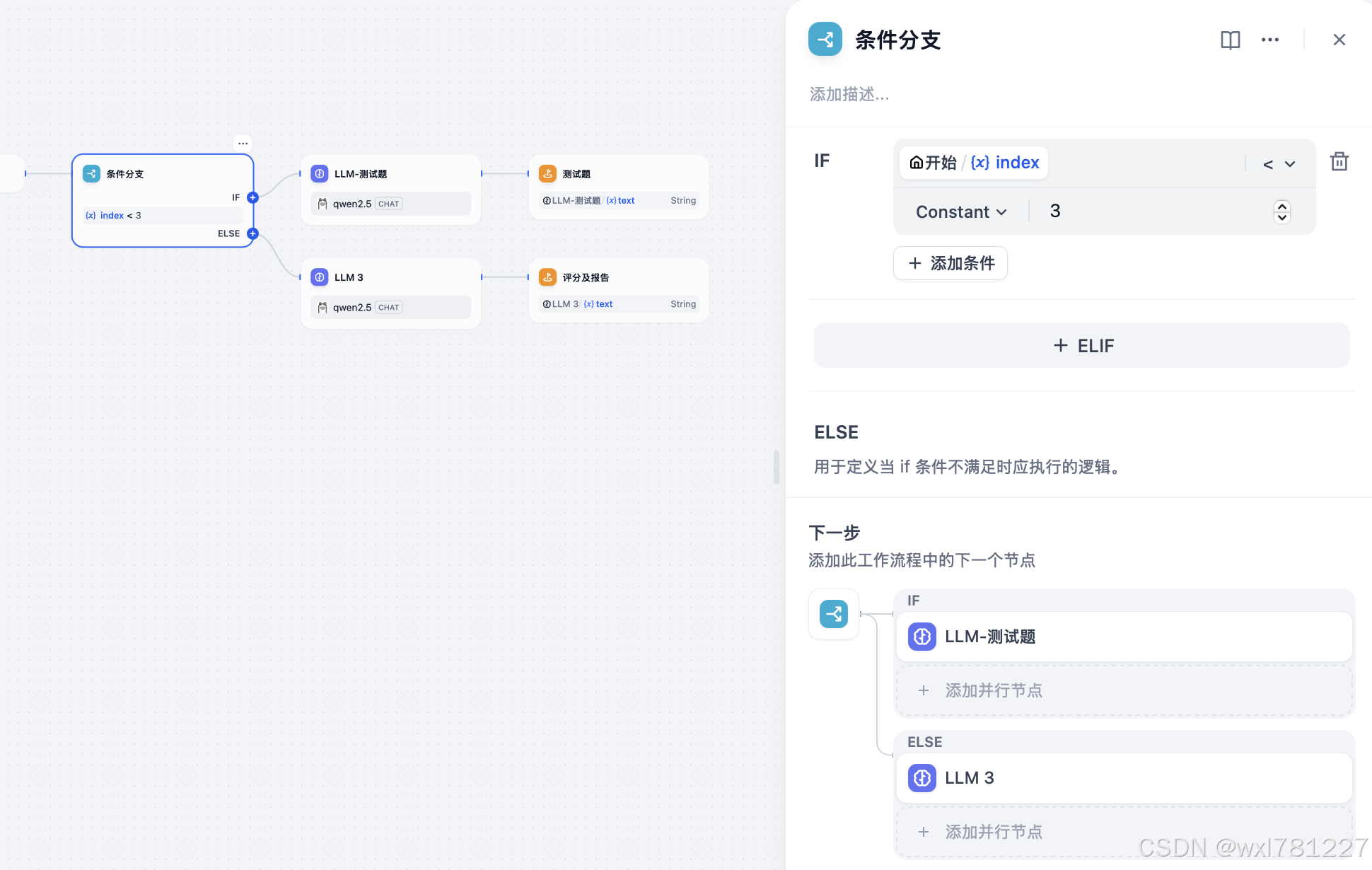
Task: Click the ELSE heading in settings panel
Action: tap(836, 432)
